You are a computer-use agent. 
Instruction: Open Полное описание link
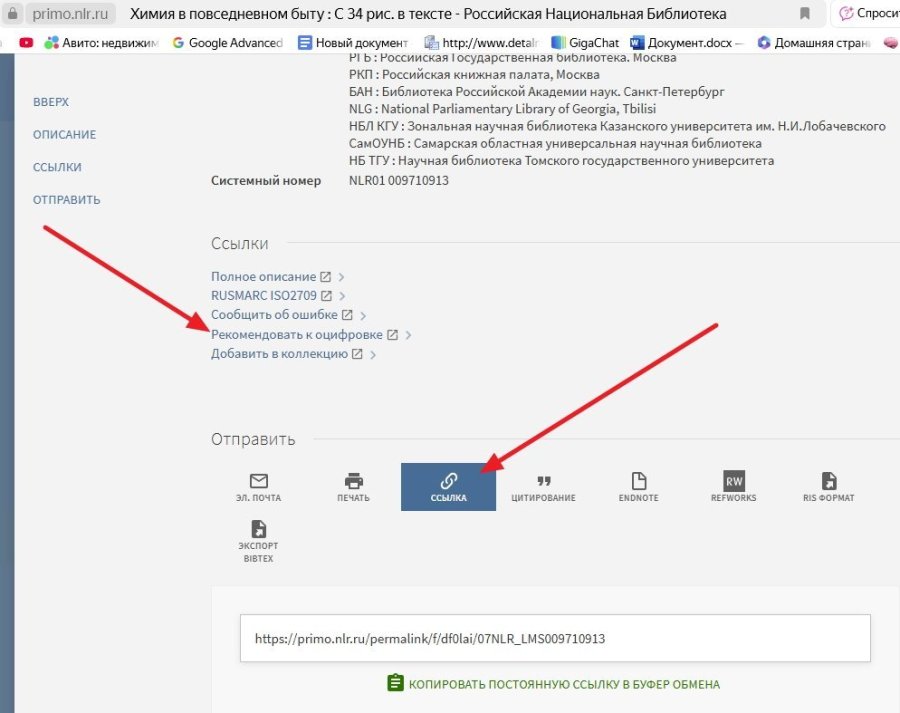pos(263,276)
